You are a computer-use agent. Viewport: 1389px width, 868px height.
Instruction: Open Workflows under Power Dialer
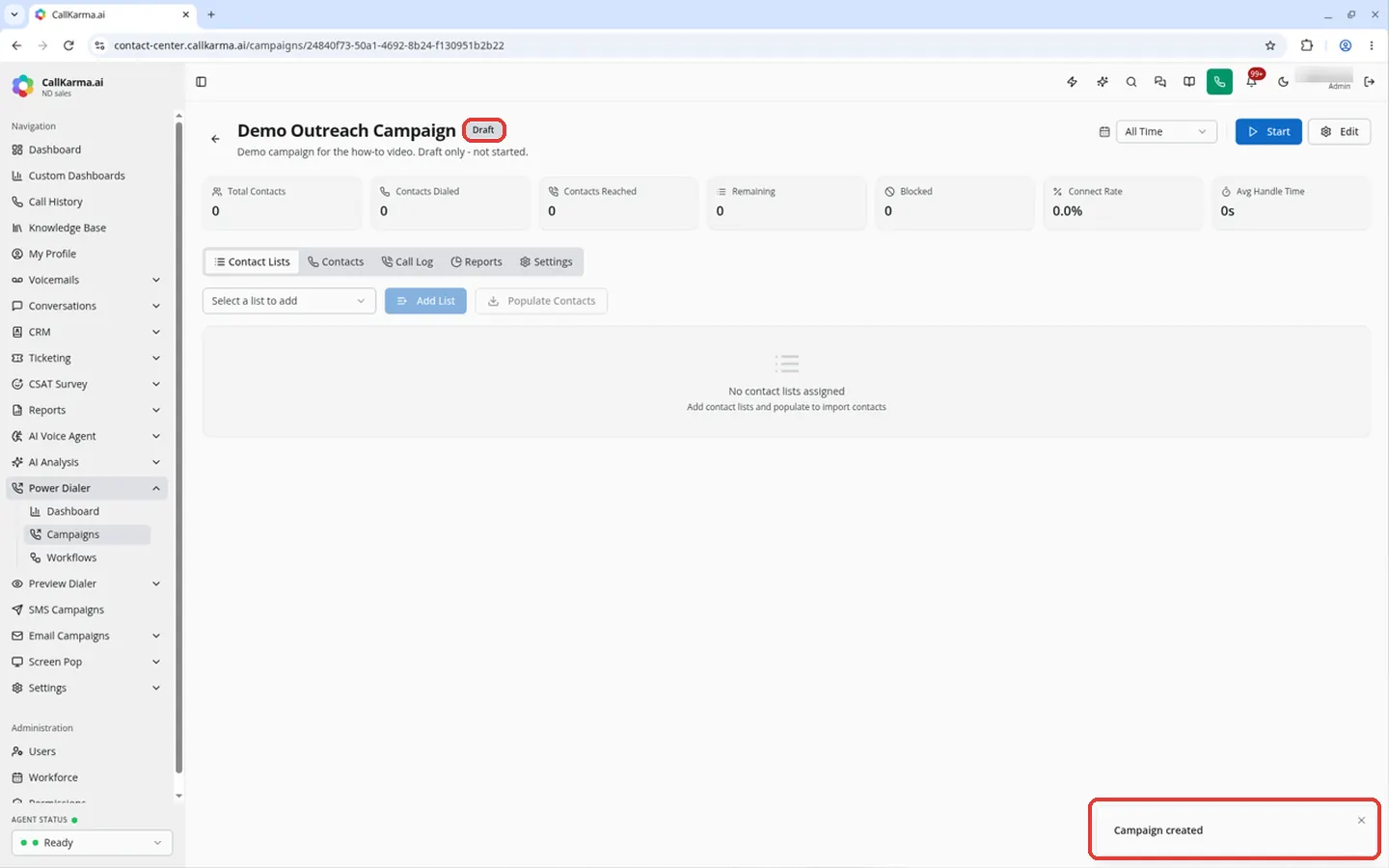pos(87,557)
